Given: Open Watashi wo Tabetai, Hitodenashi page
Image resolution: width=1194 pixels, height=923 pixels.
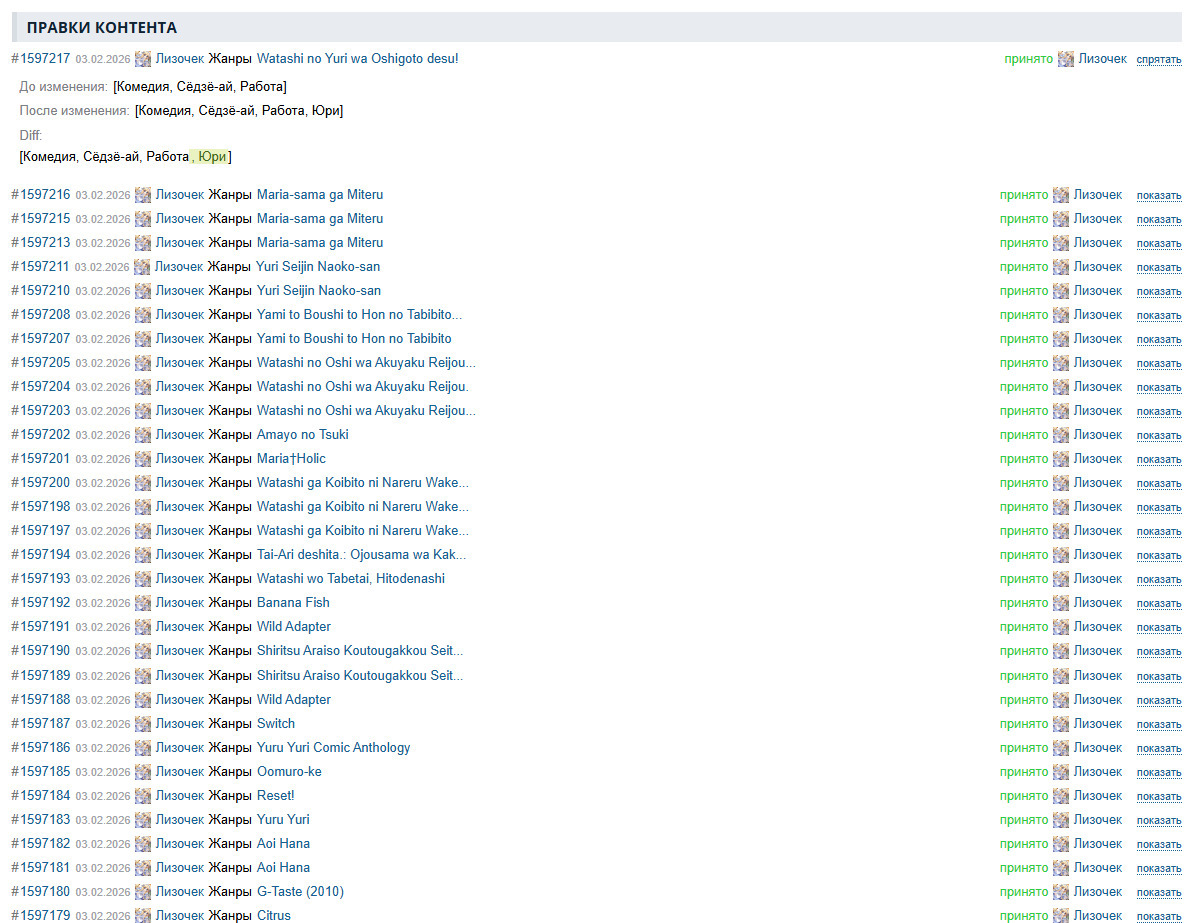Looking at the screenshot, I should 350,579.
